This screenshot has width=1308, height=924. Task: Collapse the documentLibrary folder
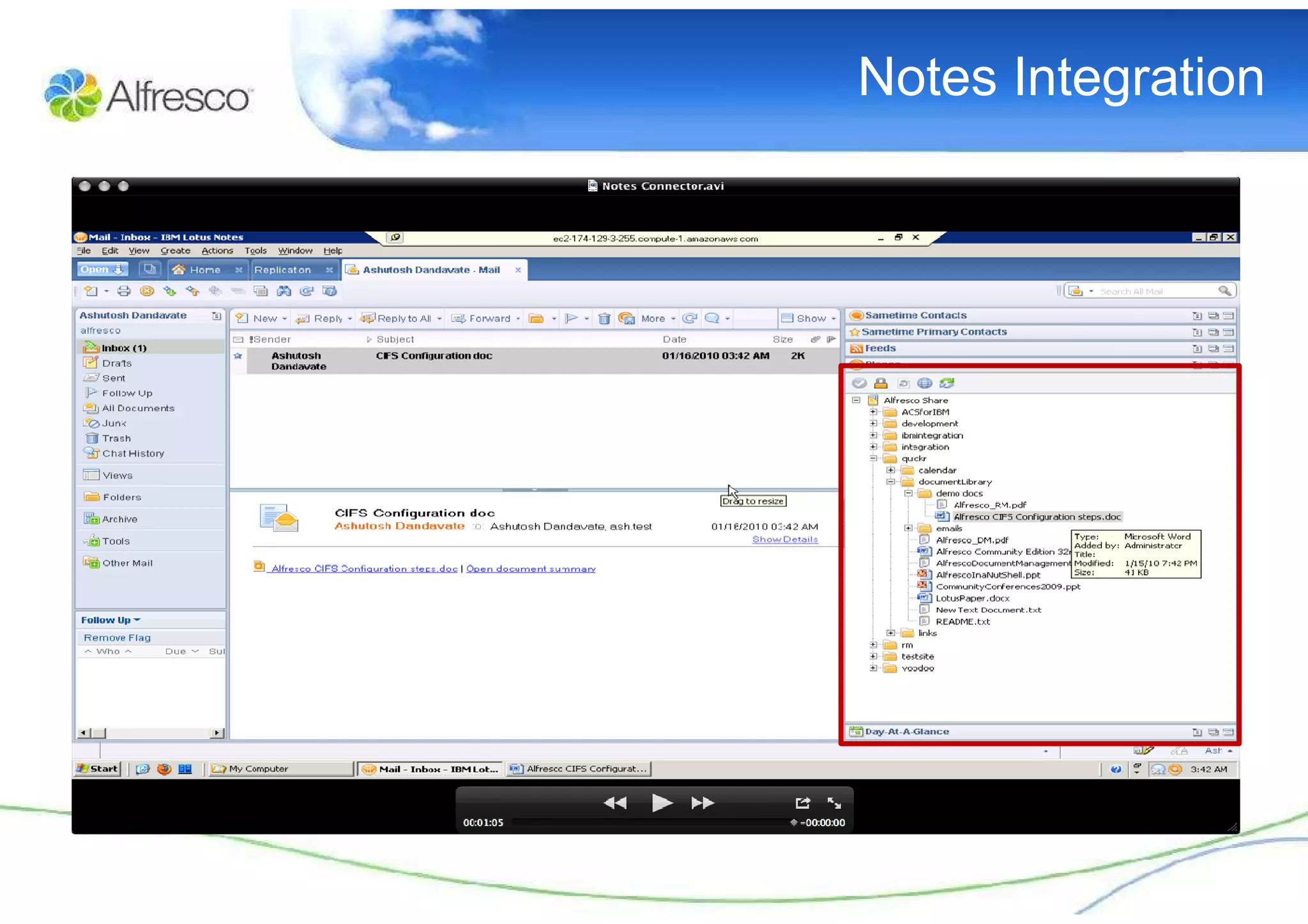click(x=890, y=482)
